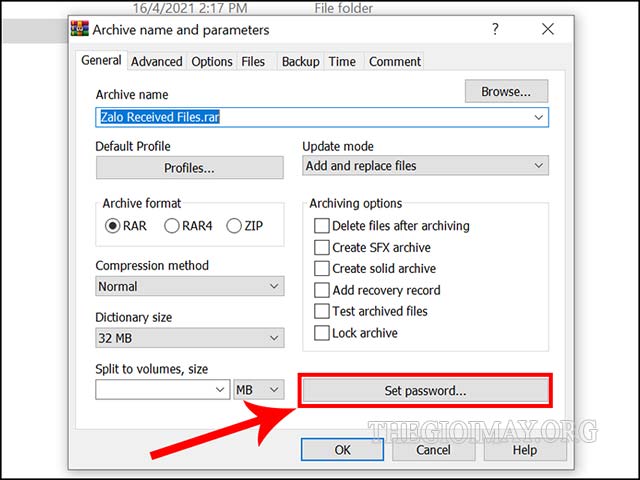Choose the RAR4 archive format

(x=171, y=226)
